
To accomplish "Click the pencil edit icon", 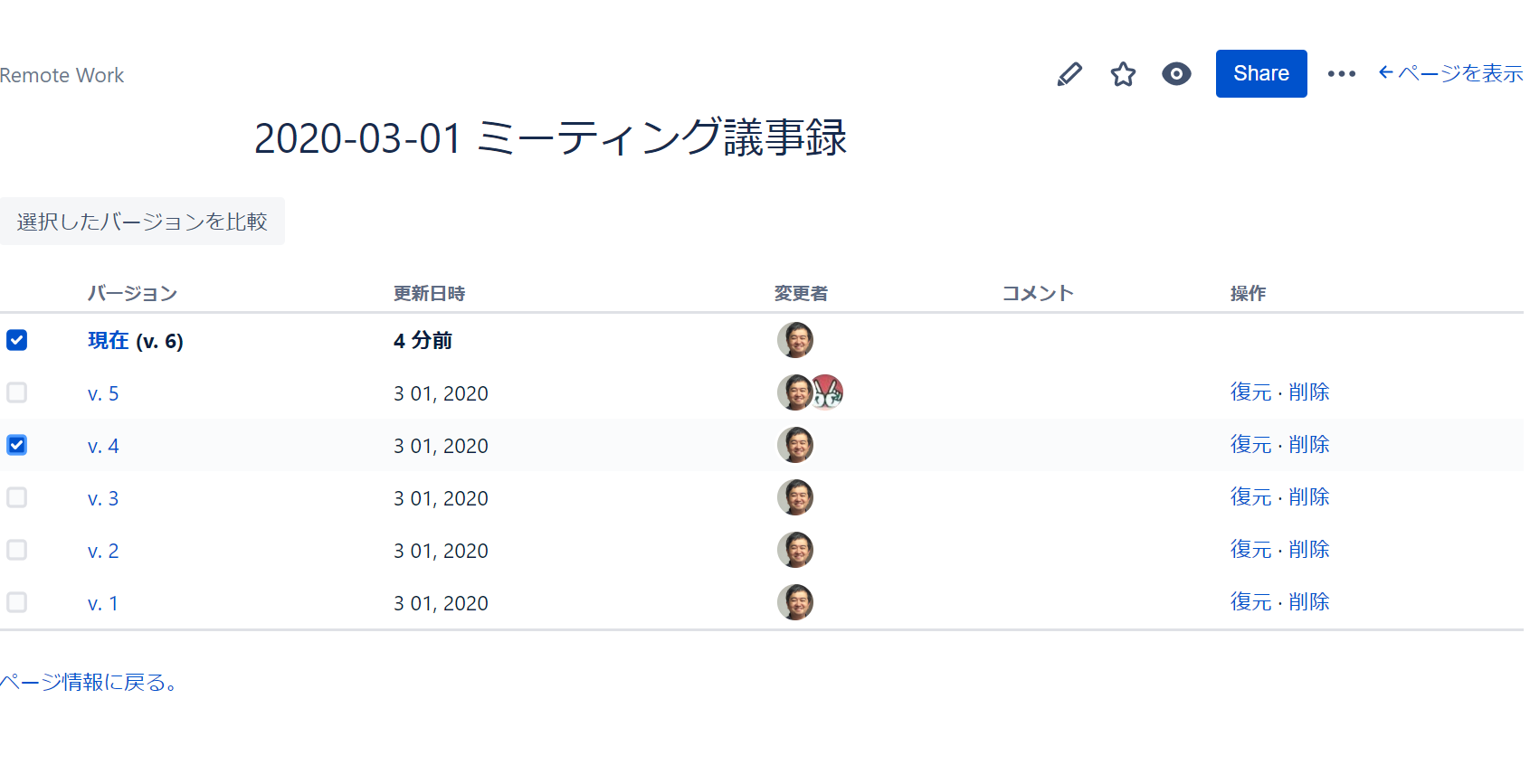I will pos(1069,74).
